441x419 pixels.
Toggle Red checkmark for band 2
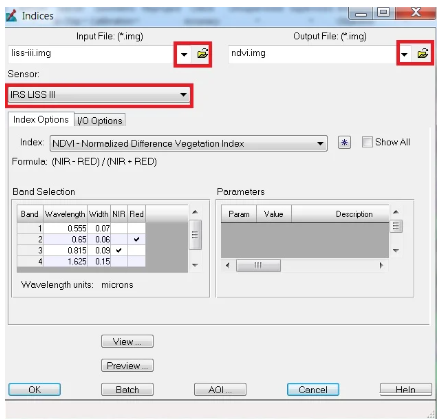pyautogui.click(x=136, y=239)
